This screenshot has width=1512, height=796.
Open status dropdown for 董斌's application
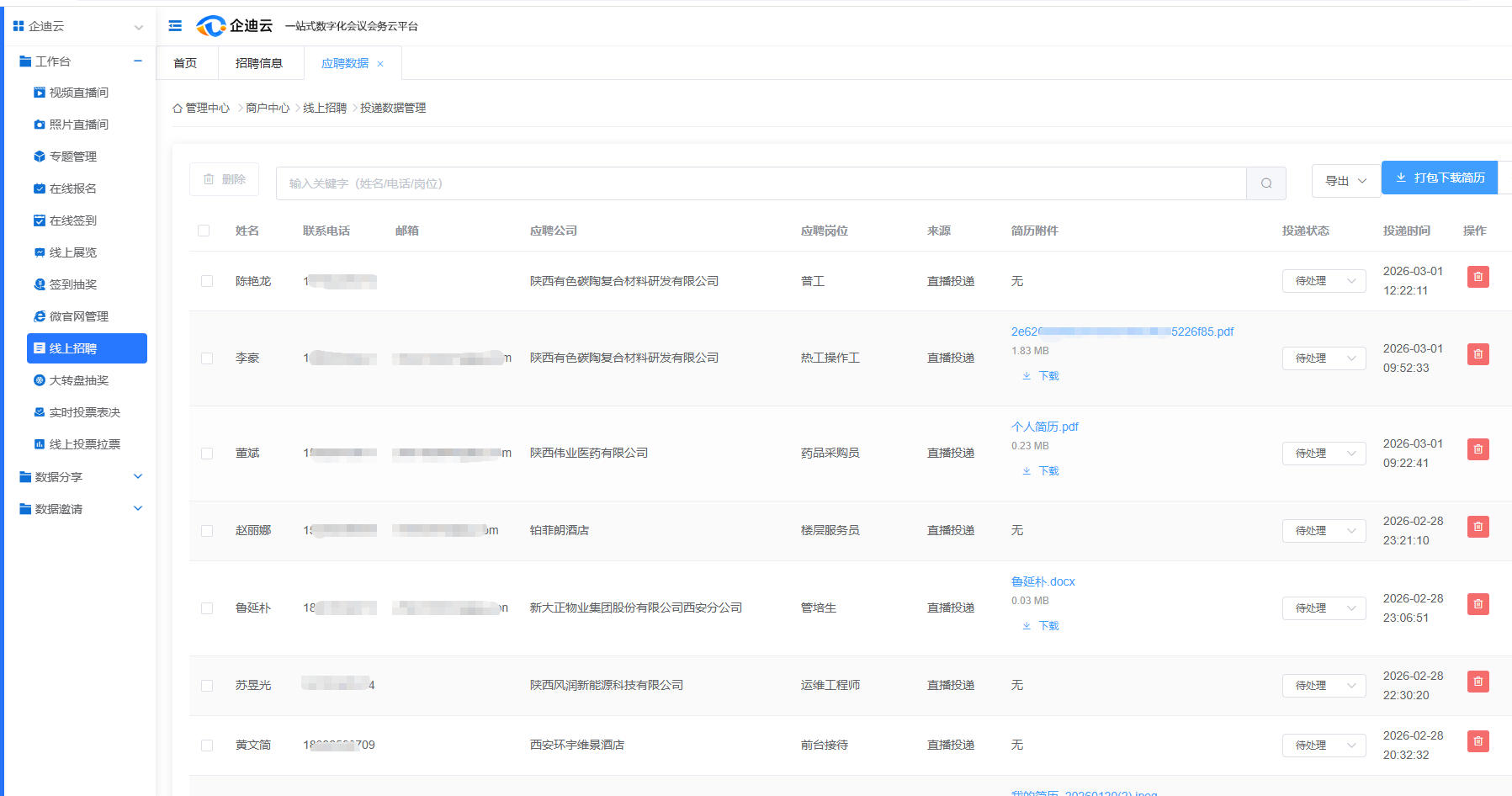point(1323,454)
